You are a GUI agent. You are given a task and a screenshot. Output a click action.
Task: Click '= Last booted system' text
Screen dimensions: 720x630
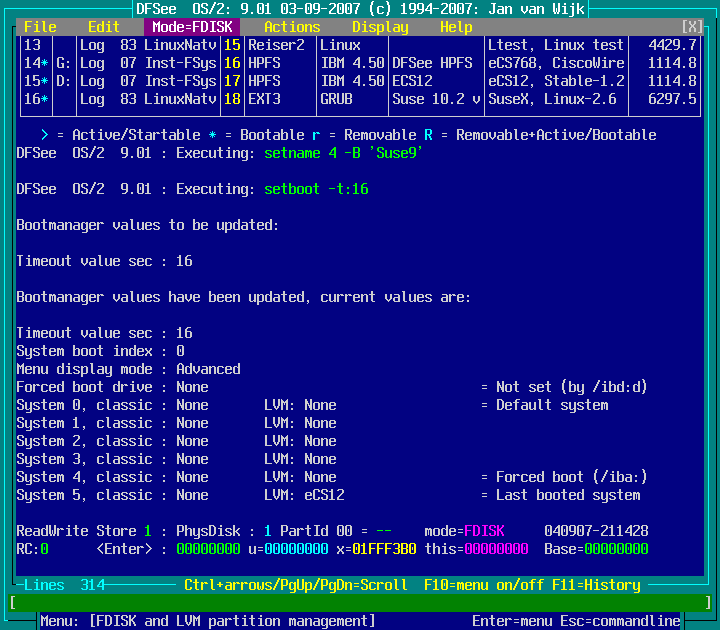[x=561, y=495]
